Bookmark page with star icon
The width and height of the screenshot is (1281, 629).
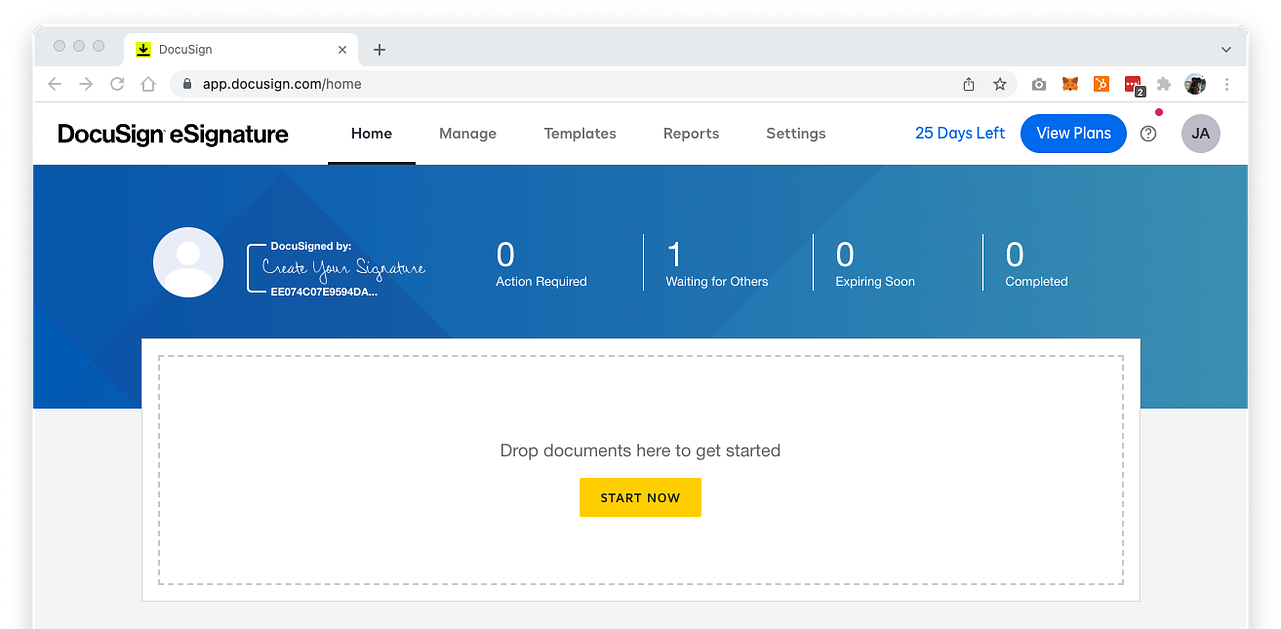[1000, 84]
